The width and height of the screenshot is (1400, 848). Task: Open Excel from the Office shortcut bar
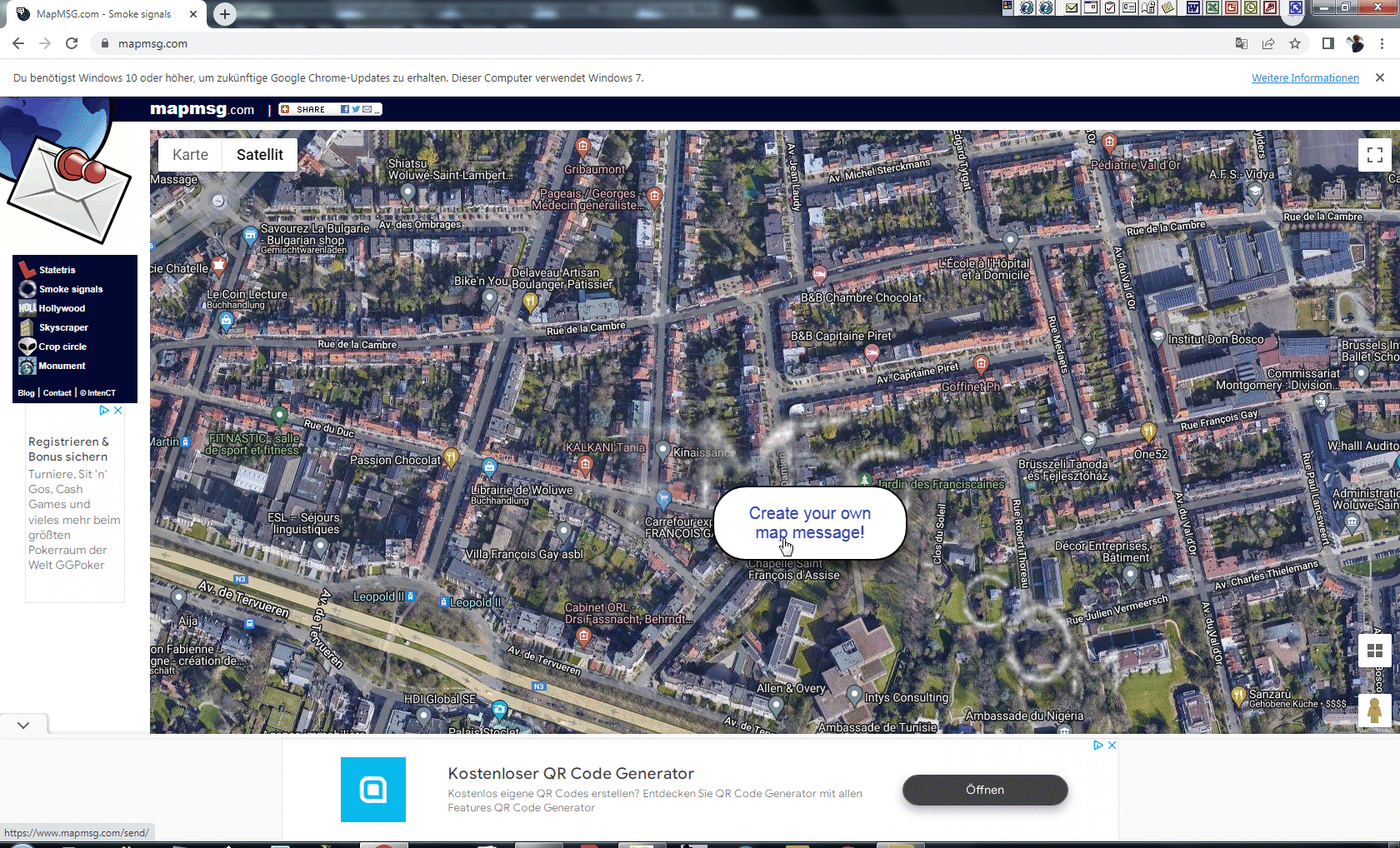pos(1212,7)
